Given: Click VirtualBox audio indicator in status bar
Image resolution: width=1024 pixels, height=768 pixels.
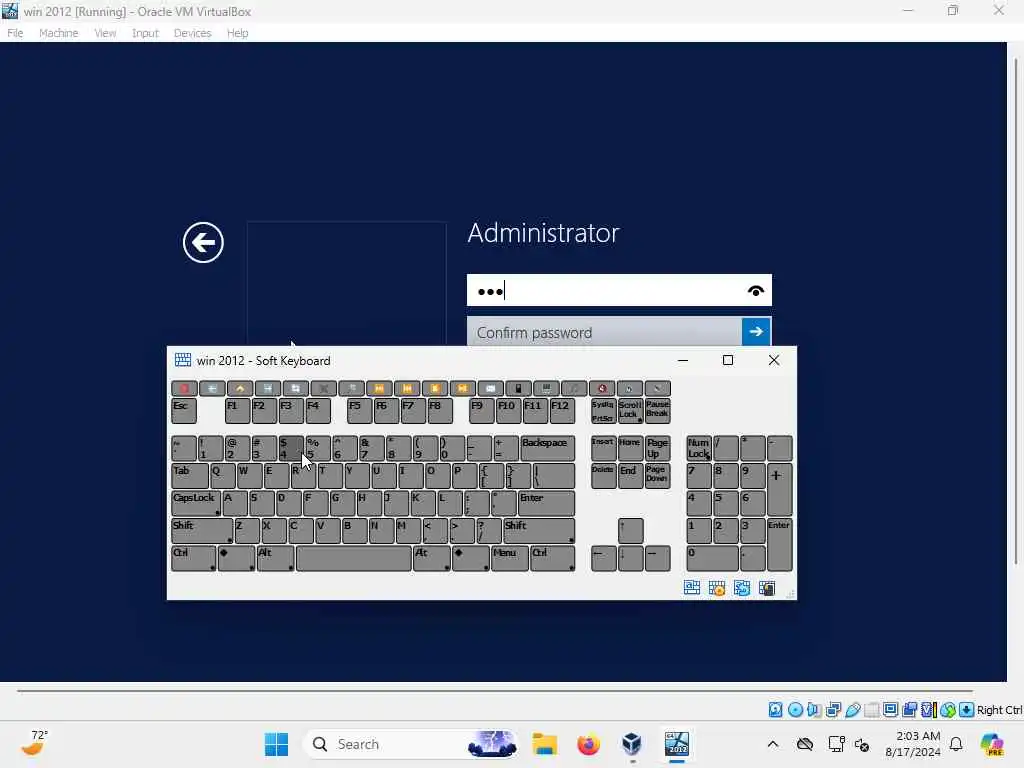Looking at the screenshot, I should click(814, 709).
